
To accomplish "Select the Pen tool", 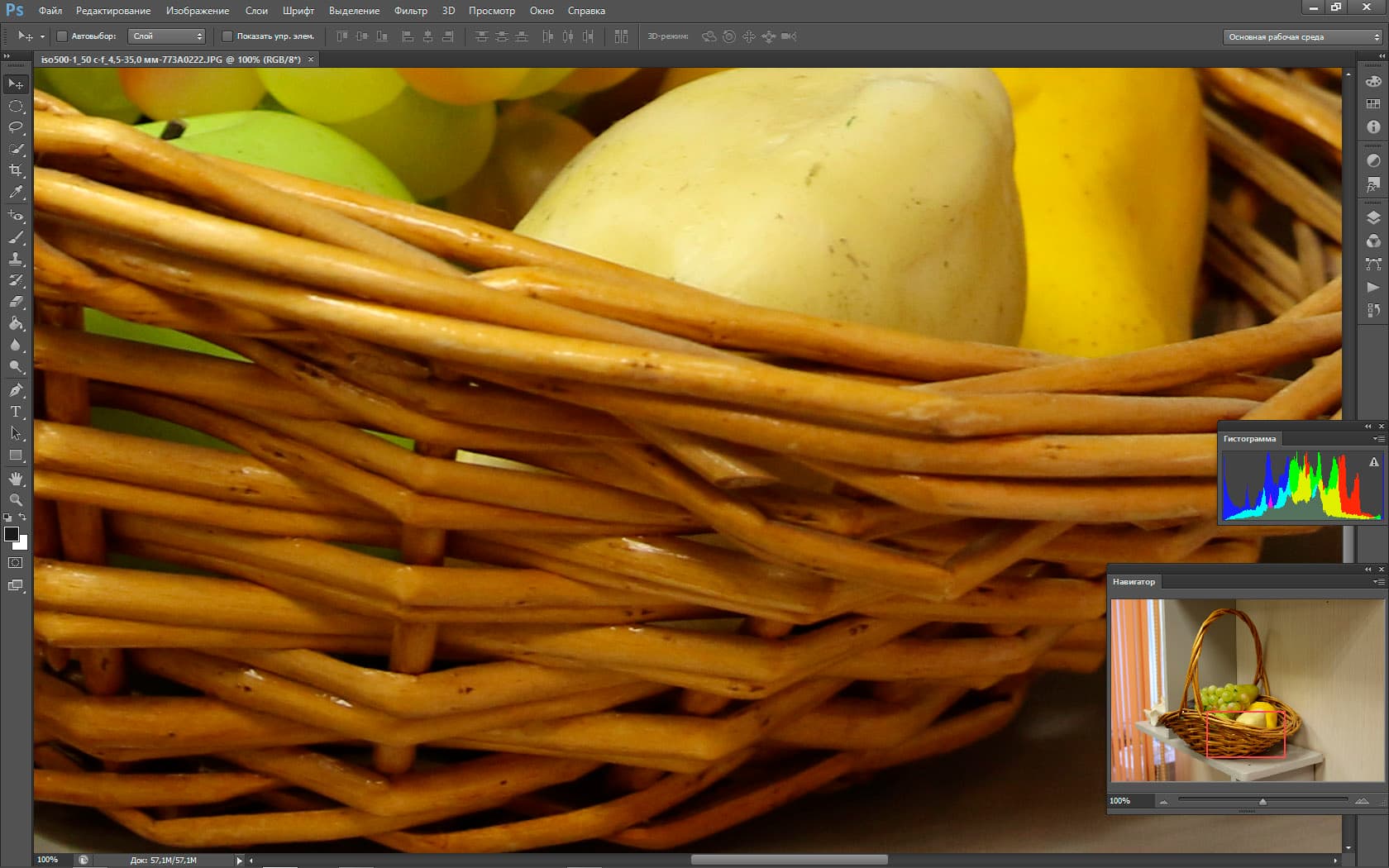I will coord(16,390).
